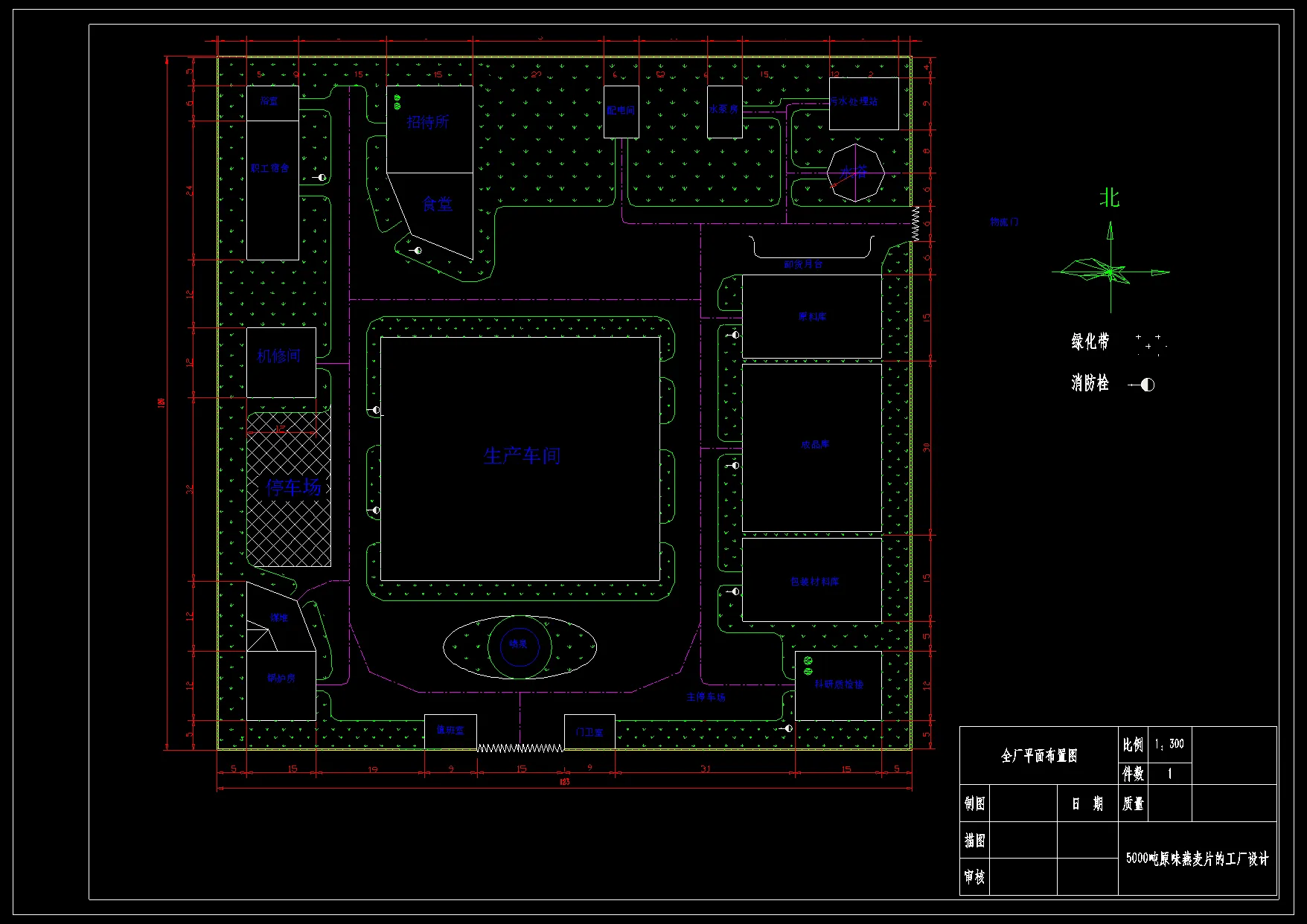Select the 描图 cell
Image resolution: width=1307 pixels, height=924 pixels.
[x=975, y=841]
